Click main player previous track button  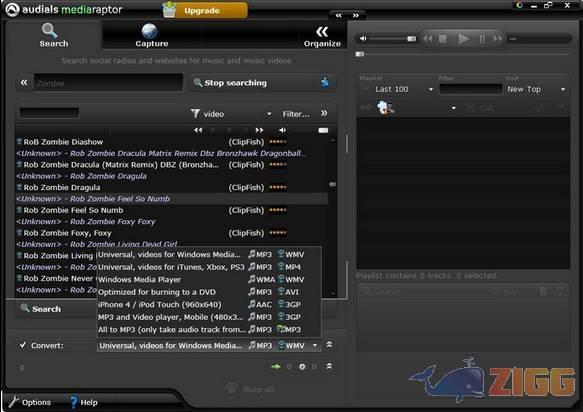point(428,38)
